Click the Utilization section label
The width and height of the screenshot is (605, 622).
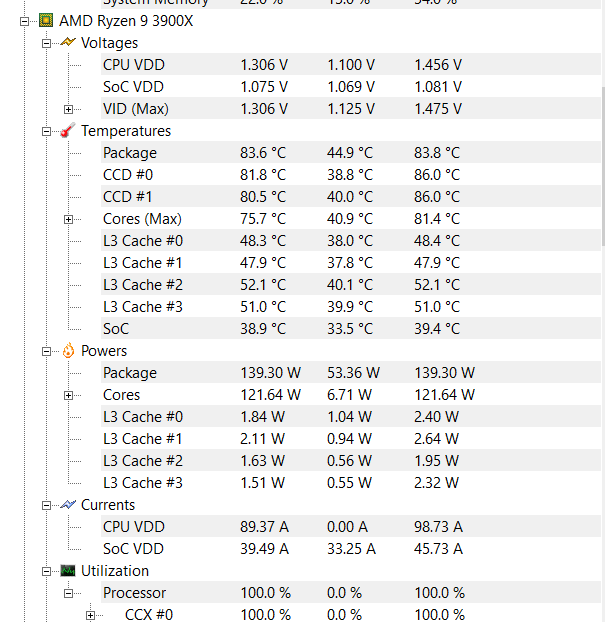pos(115,571)
